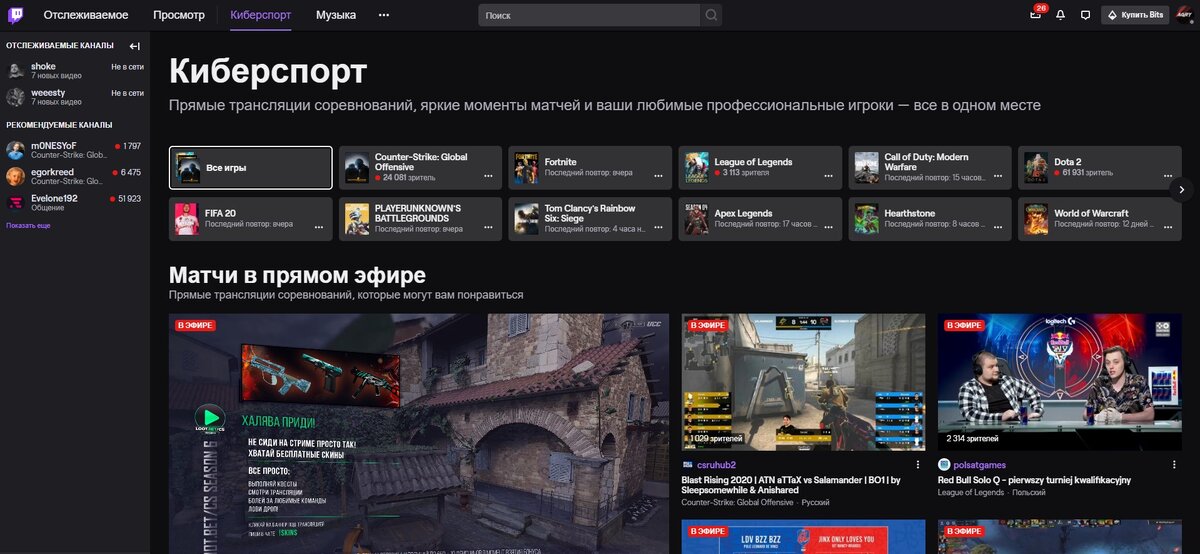Select the PLAYERUNKNOWN'S BATTLEGROUNDS card

pyautogui.click(x=420, y=218)
